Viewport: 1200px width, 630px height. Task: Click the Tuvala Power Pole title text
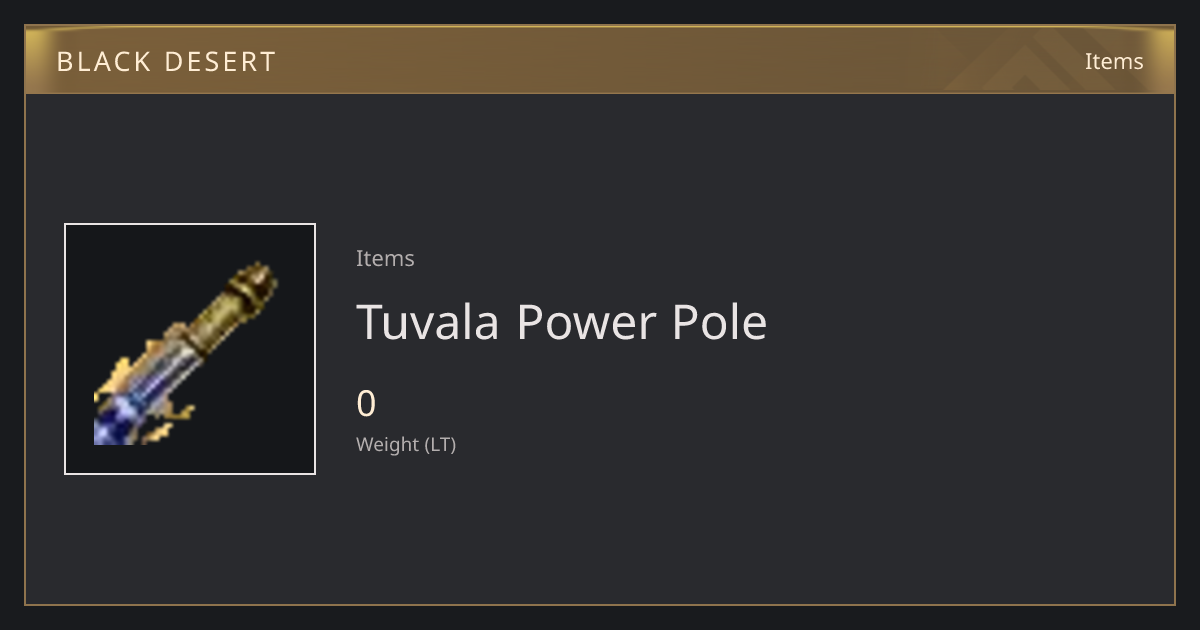point(562,322)
